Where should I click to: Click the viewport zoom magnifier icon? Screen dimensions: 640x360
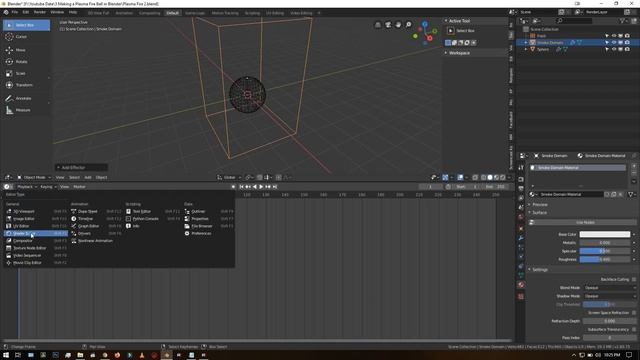coord(409,25)
